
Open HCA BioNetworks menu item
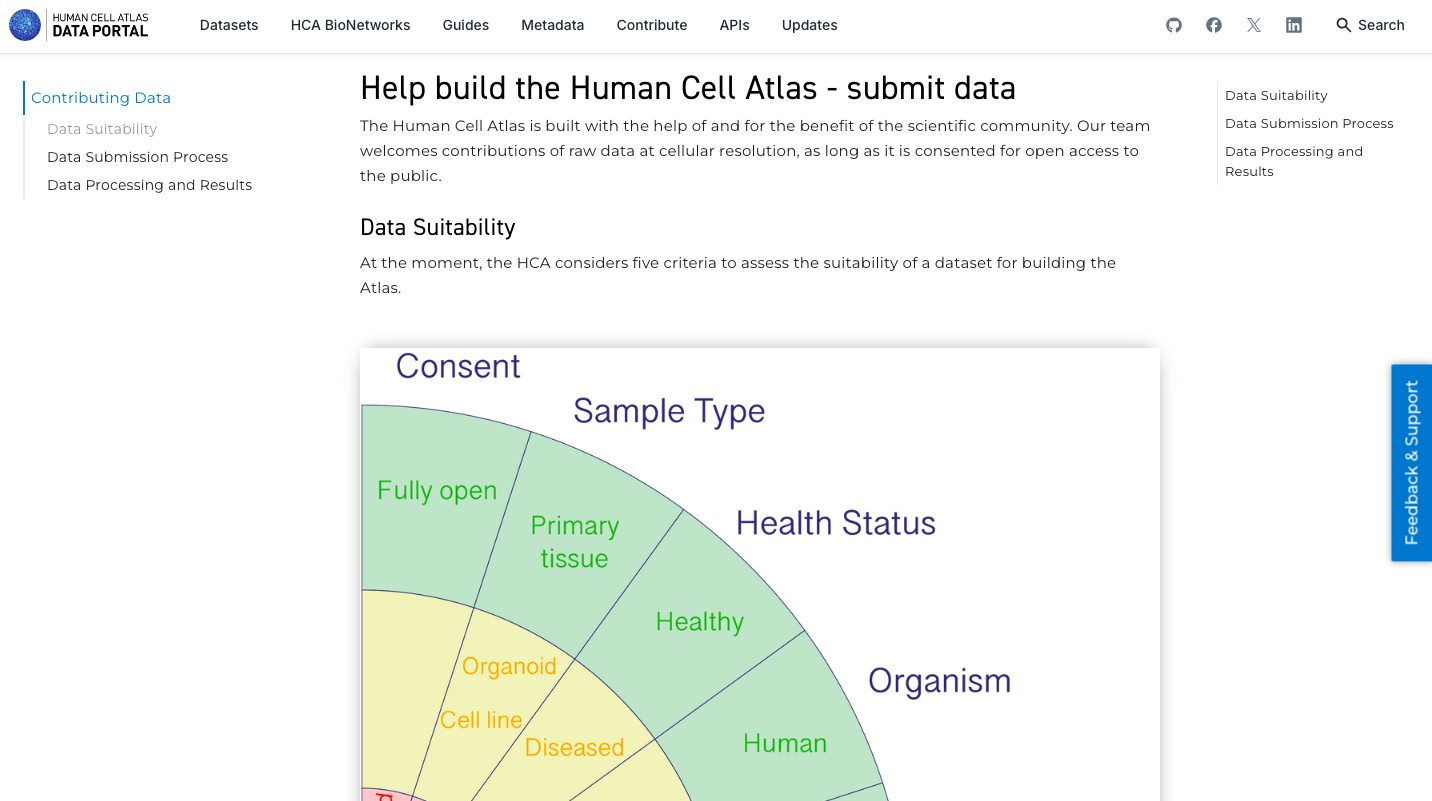click(x=350, y=25)
